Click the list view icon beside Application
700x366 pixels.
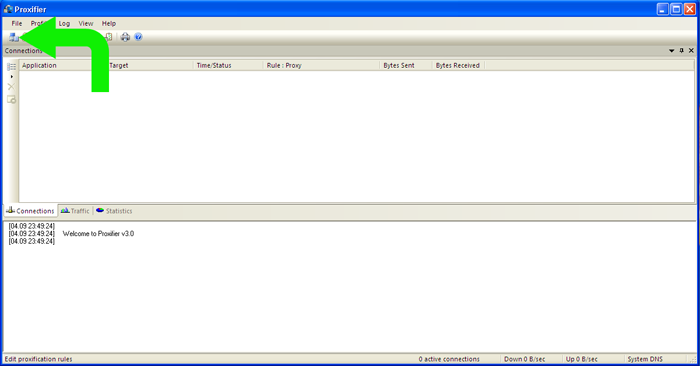point(12,67)
